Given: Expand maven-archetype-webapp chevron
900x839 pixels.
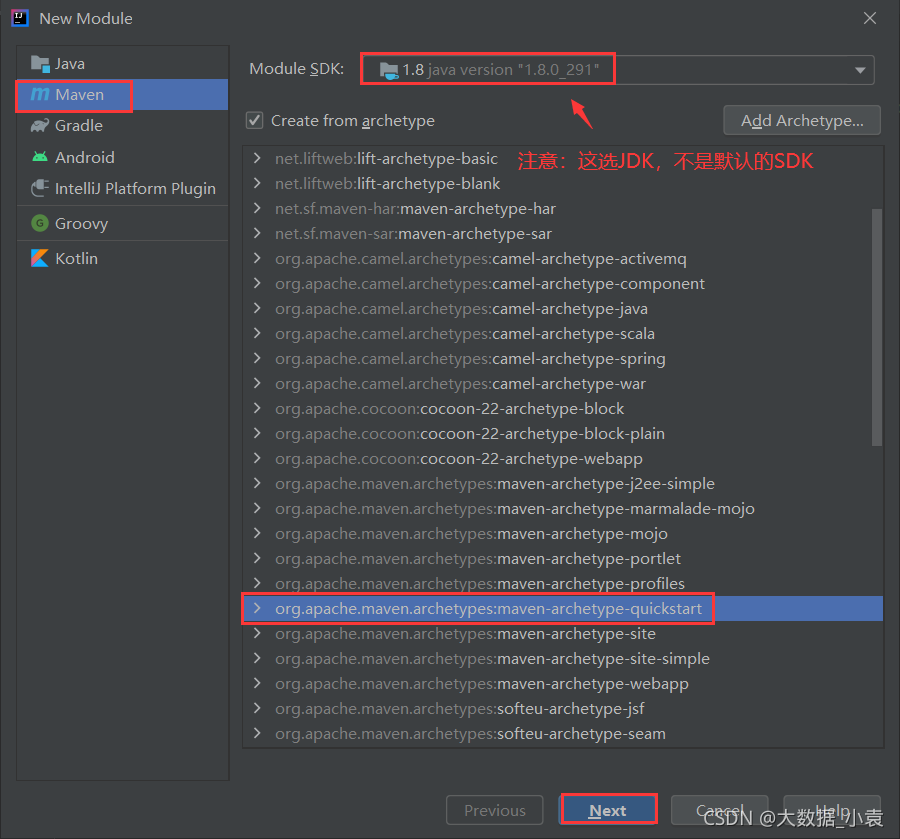Looking at the screenshot, I should (x=257, y=683).
